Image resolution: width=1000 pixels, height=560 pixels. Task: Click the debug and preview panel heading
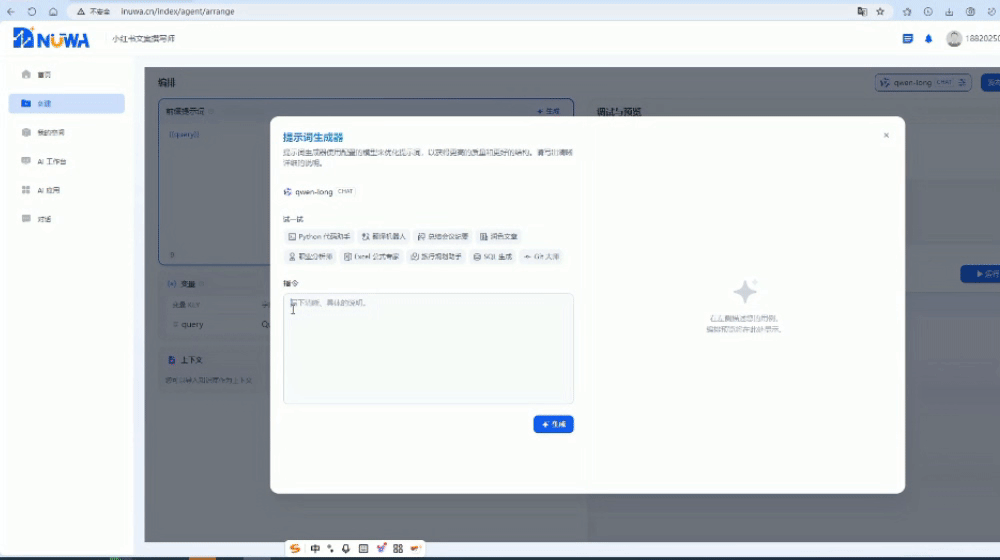pos(619,112)
